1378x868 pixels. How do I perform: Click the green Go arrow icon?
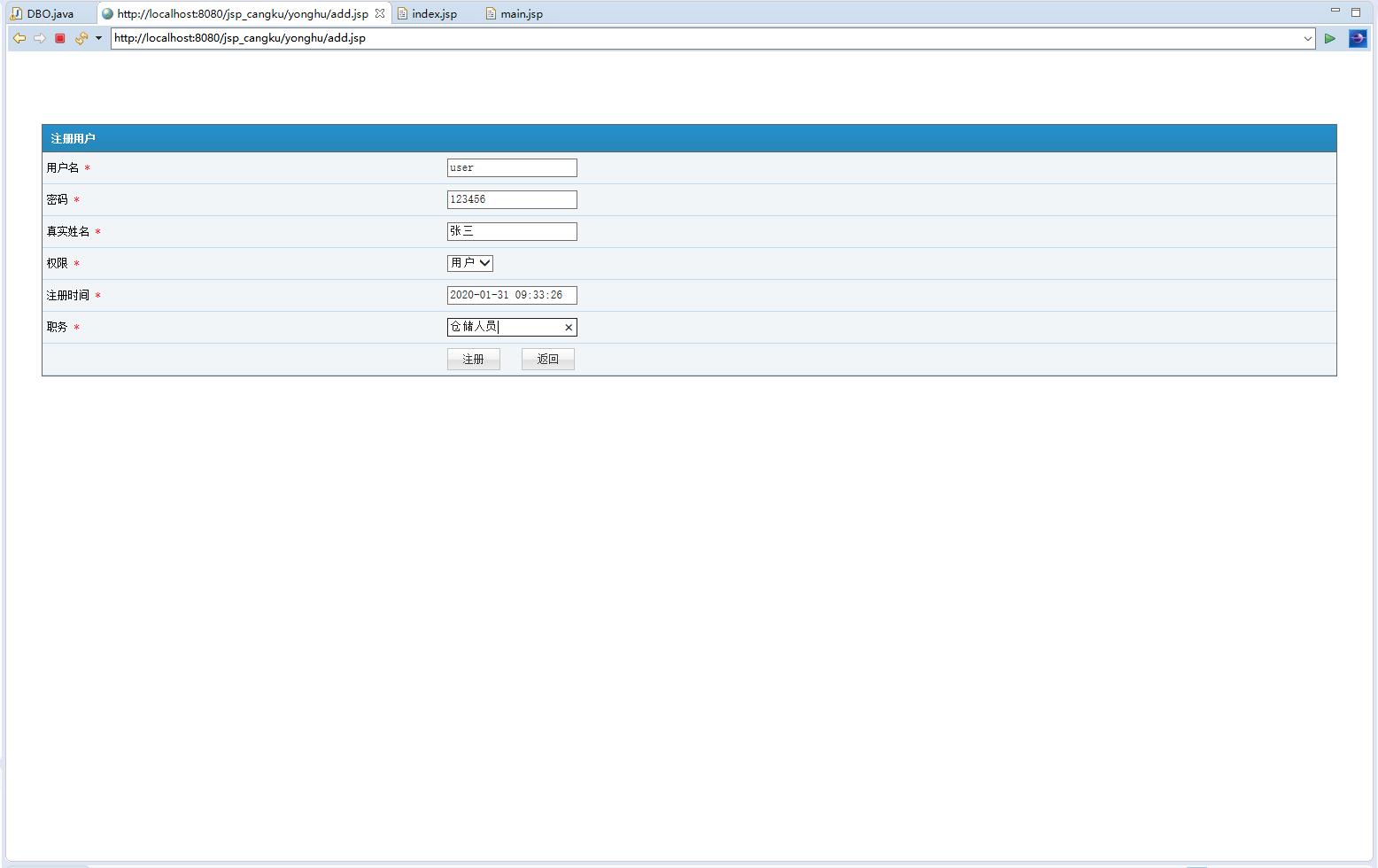point(1330,38)
